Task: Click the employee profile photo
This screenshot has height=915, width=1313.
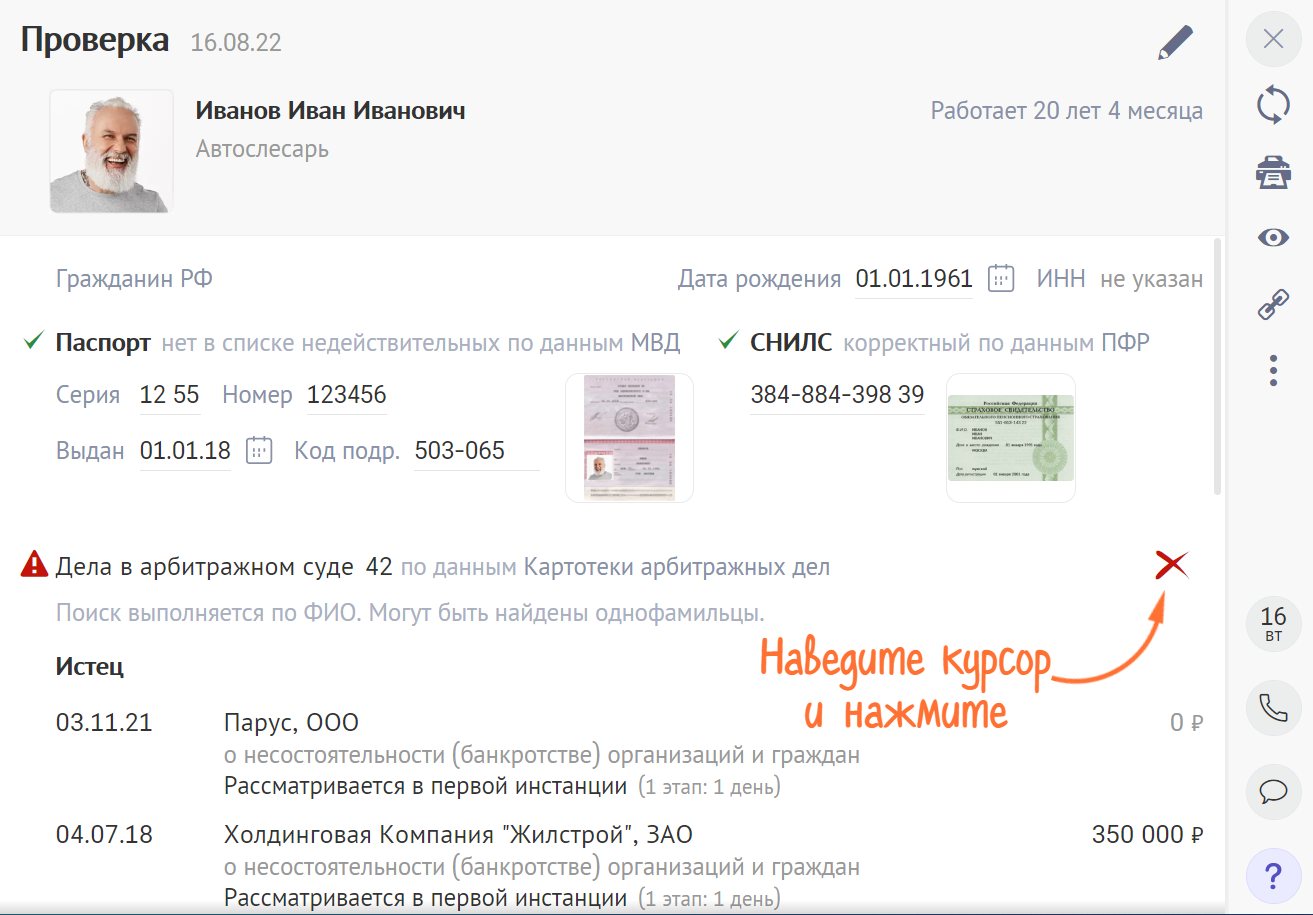Action: pyautogui.click(x=111, y=151)
